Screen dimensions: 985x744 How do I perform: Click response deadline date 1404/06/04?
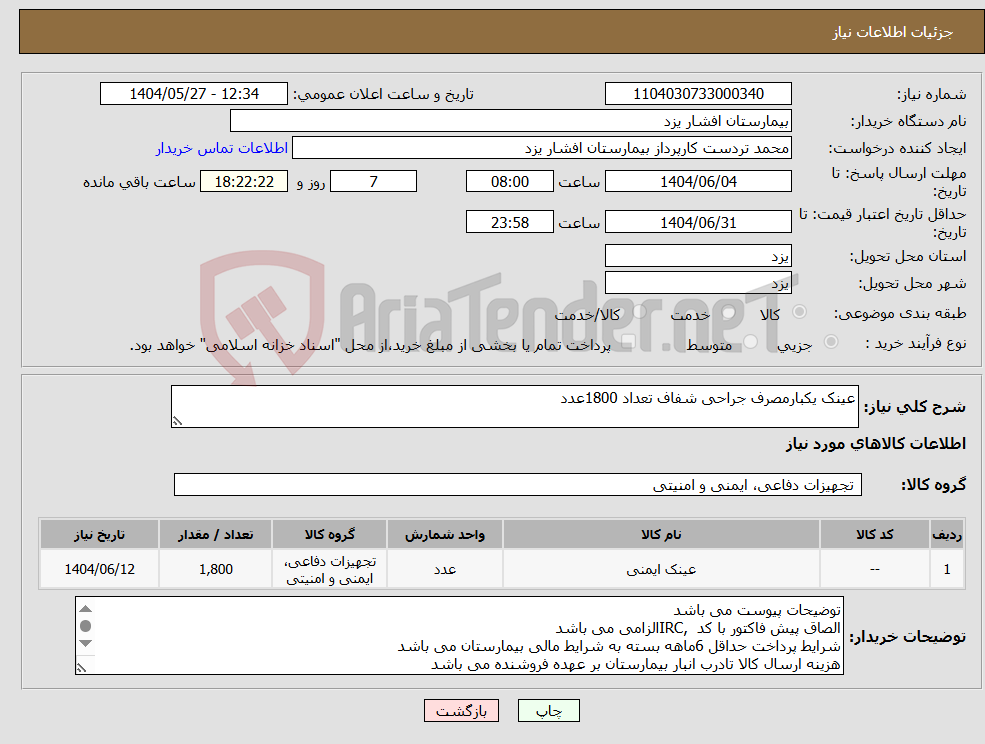698,182
